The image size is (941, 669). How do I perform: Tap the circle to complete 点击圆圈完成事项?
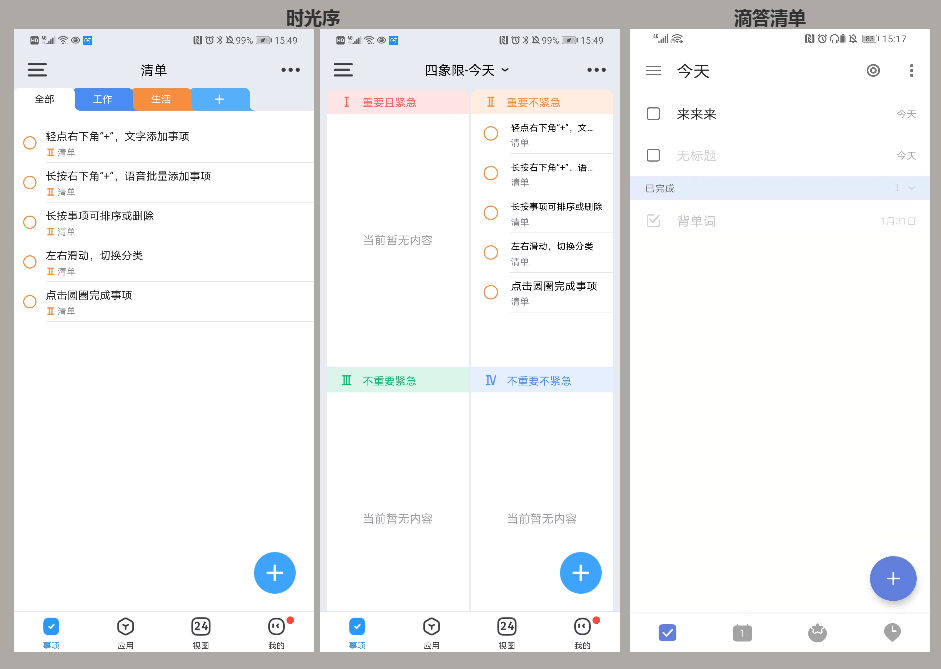[29, 301]
